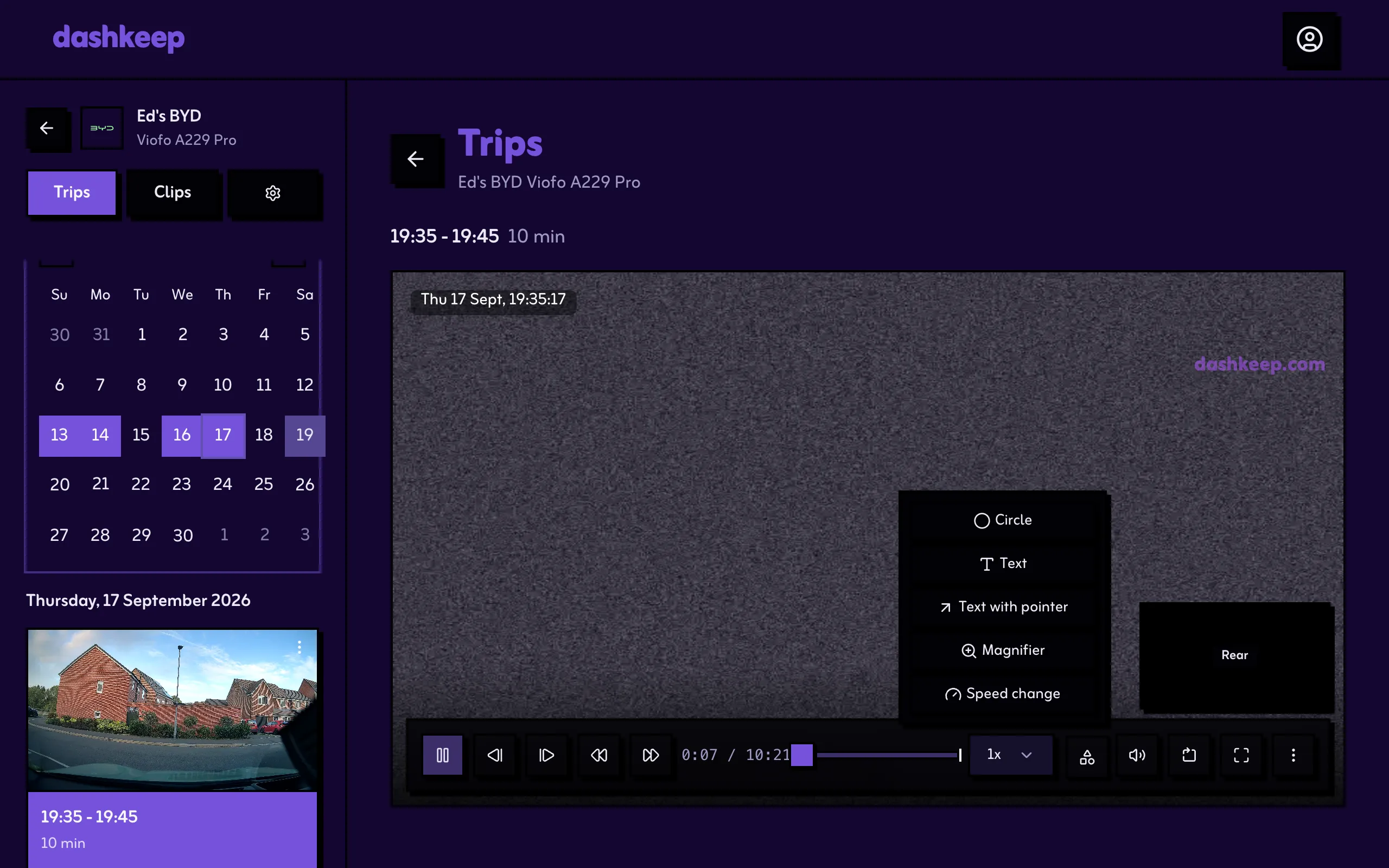Click the dashkeep logo
Viewport: 1389px width, 868px height.
[x=119, y=38]
